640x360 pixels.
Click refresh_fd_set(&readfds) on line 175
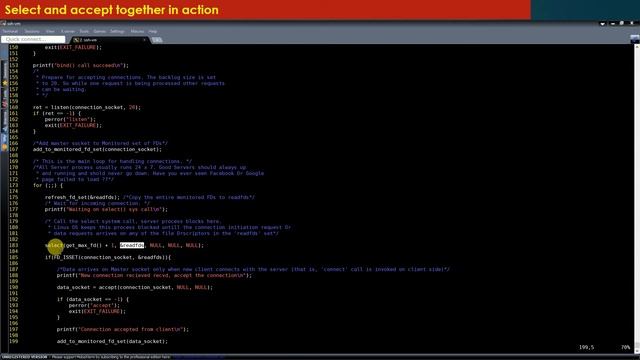click(83, 197)
